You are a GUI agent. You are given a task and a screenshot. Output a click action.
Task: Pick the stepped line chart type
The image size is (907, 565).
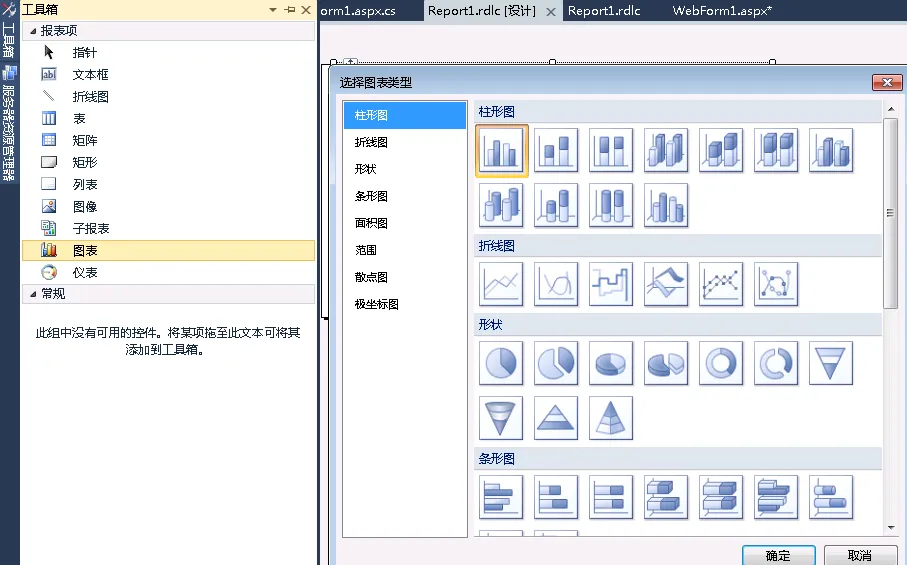pos(611,284)
